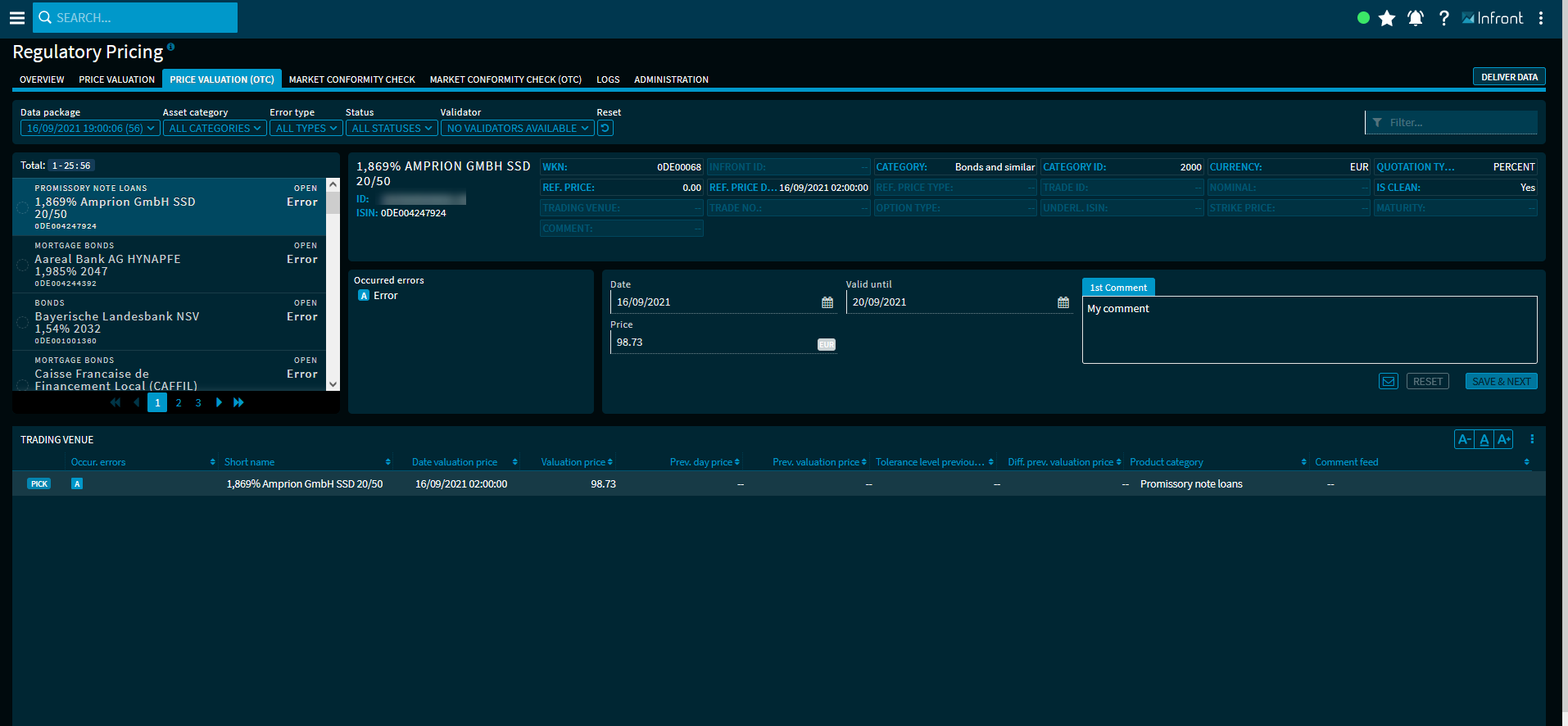Go to the first page of results

116,402
